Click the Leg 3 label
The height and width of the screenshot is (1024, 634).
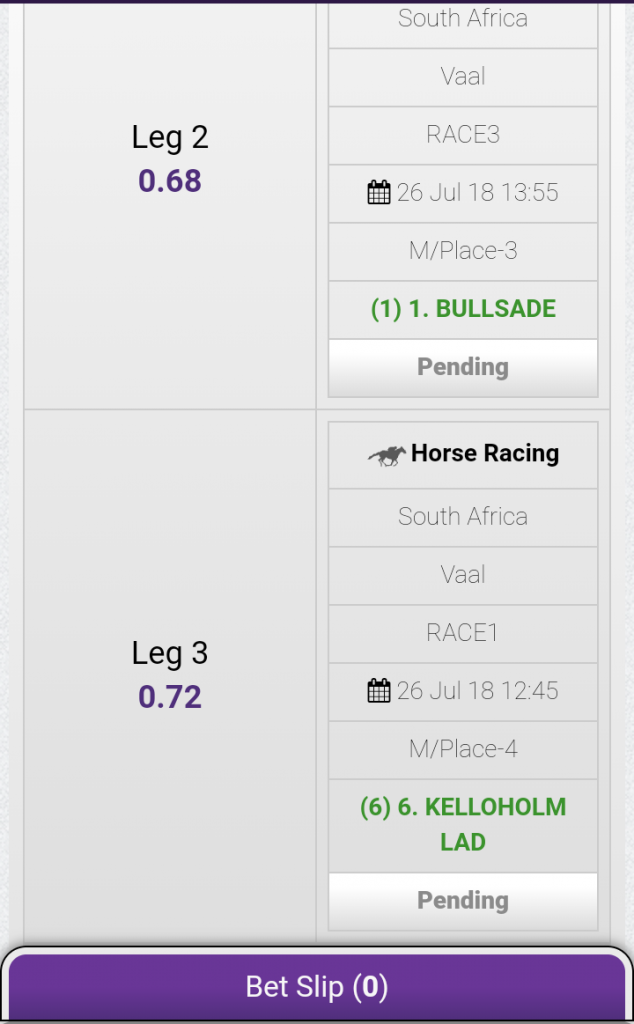click(170, 653)
